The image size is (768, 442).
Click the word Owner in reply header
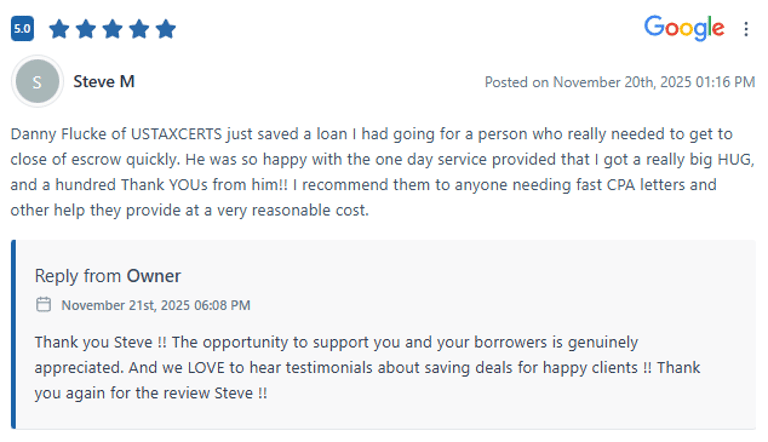[x=153, y=276]
